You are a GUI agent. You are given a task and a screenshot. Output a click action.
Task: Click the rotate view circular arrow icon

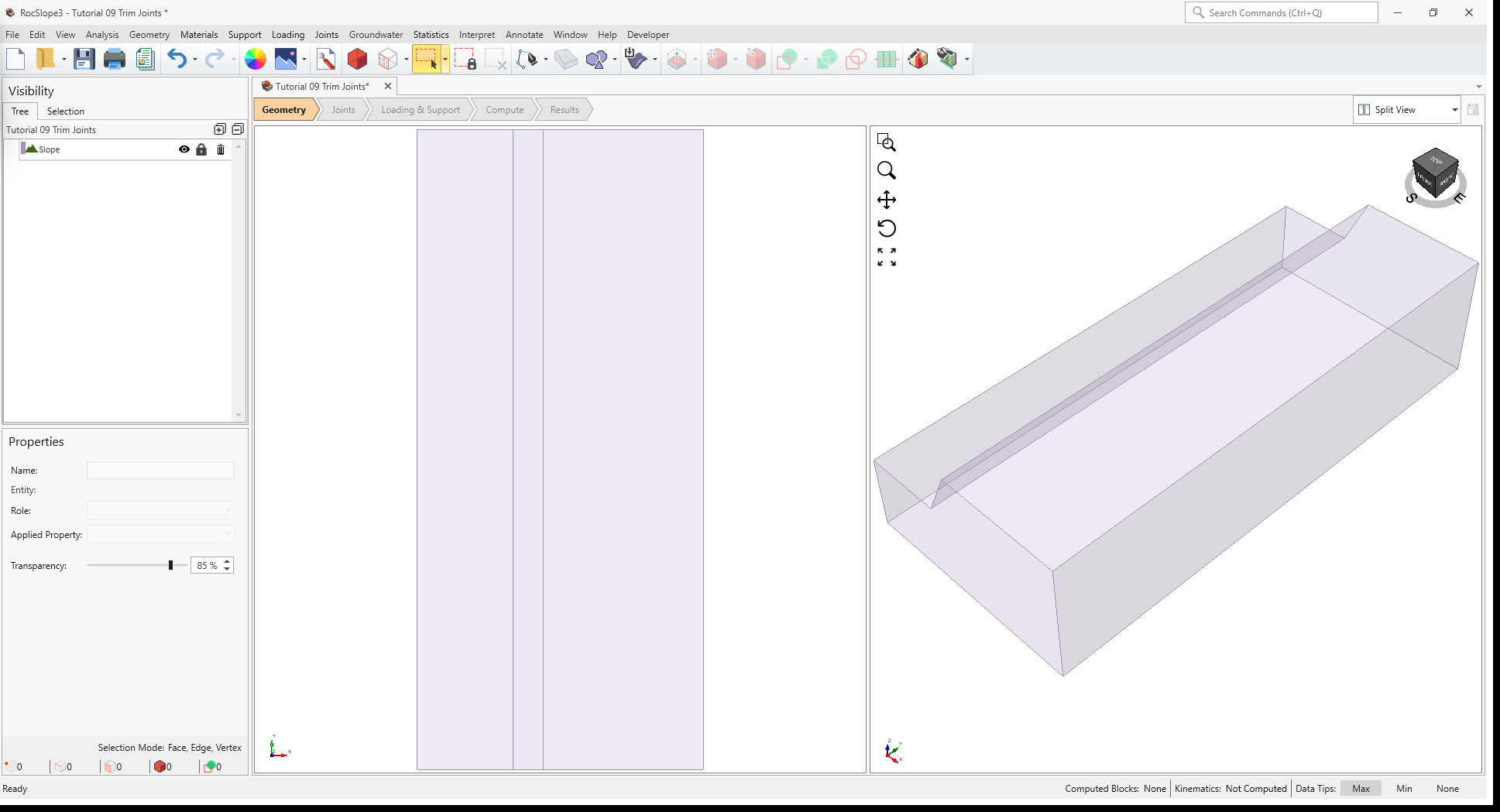point(887,228)
